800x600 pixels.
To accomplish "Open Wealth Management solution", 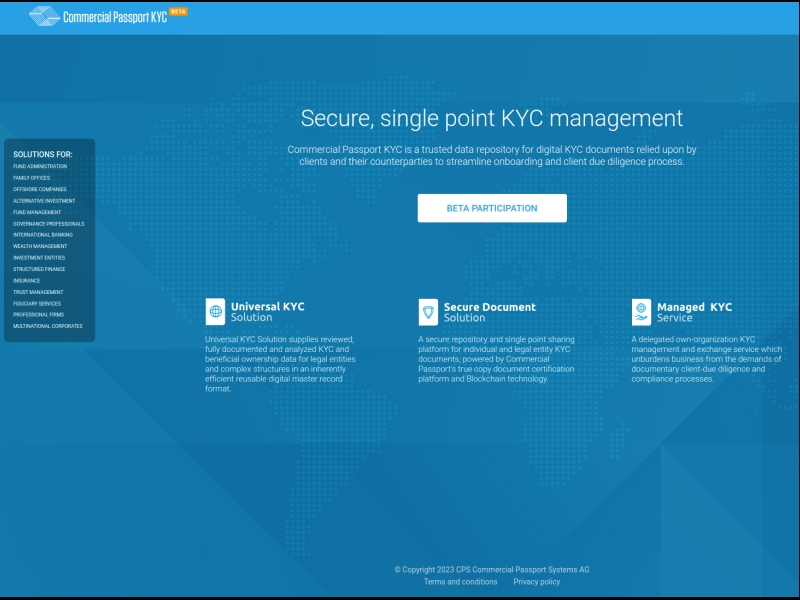I will [40, 246].
